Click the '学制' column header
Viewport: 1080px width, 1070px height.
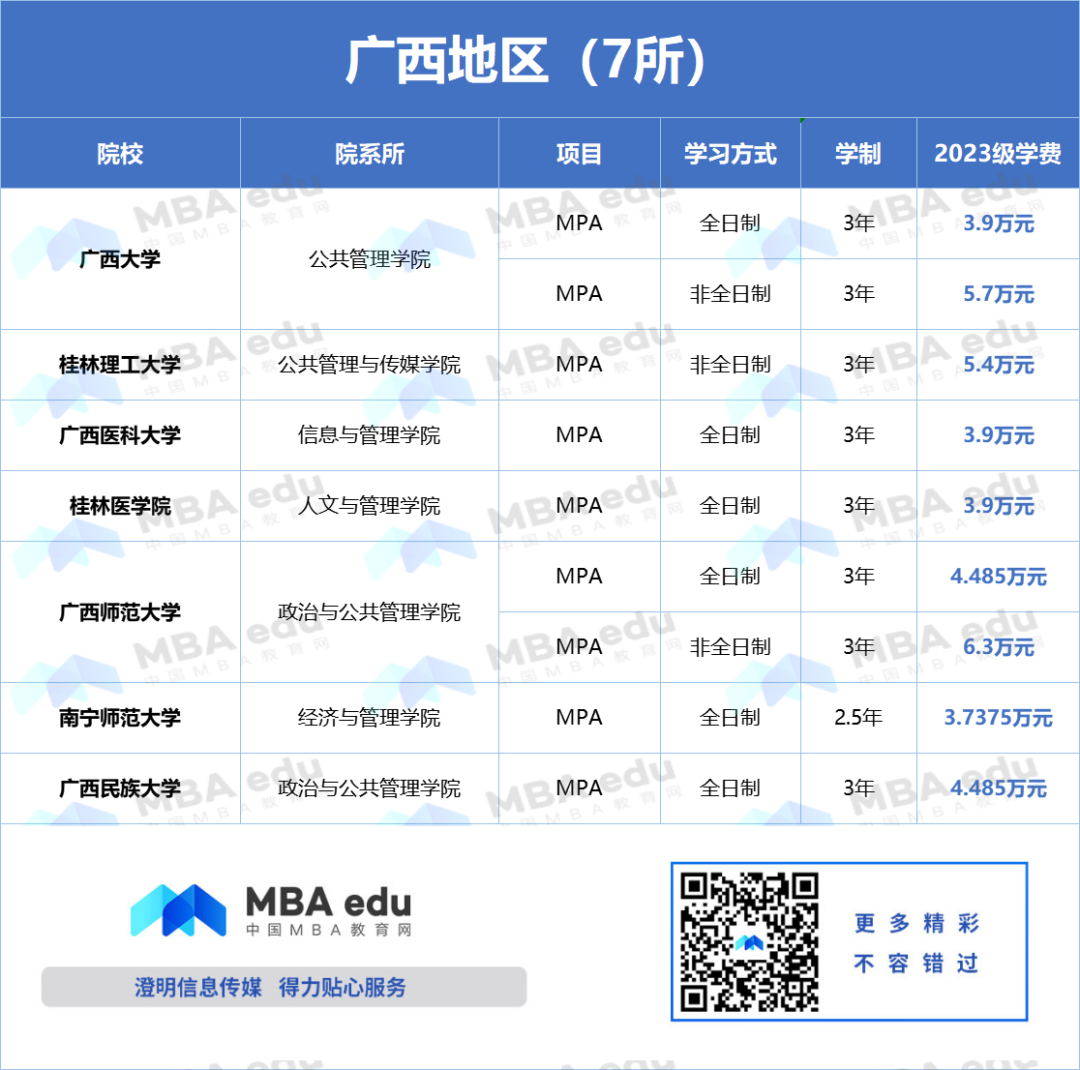[x=858, y=154]
